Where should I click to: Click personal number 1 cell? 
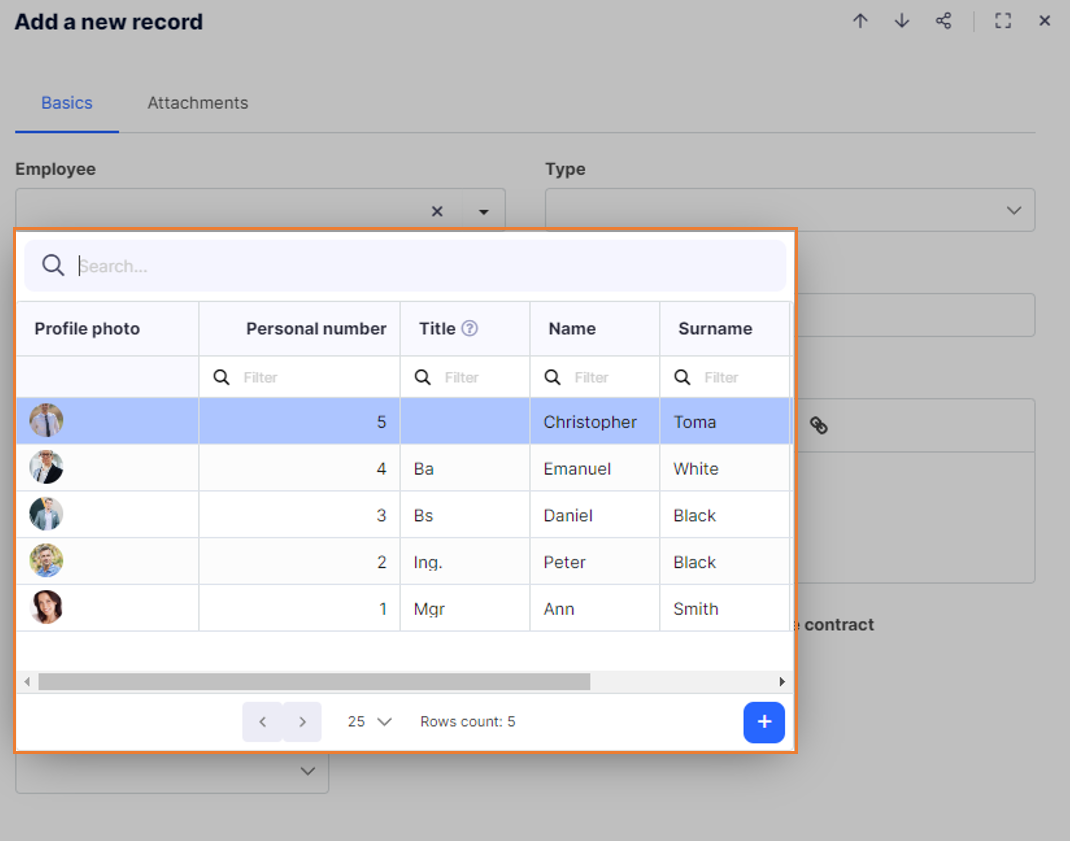(x=300, y=608)
